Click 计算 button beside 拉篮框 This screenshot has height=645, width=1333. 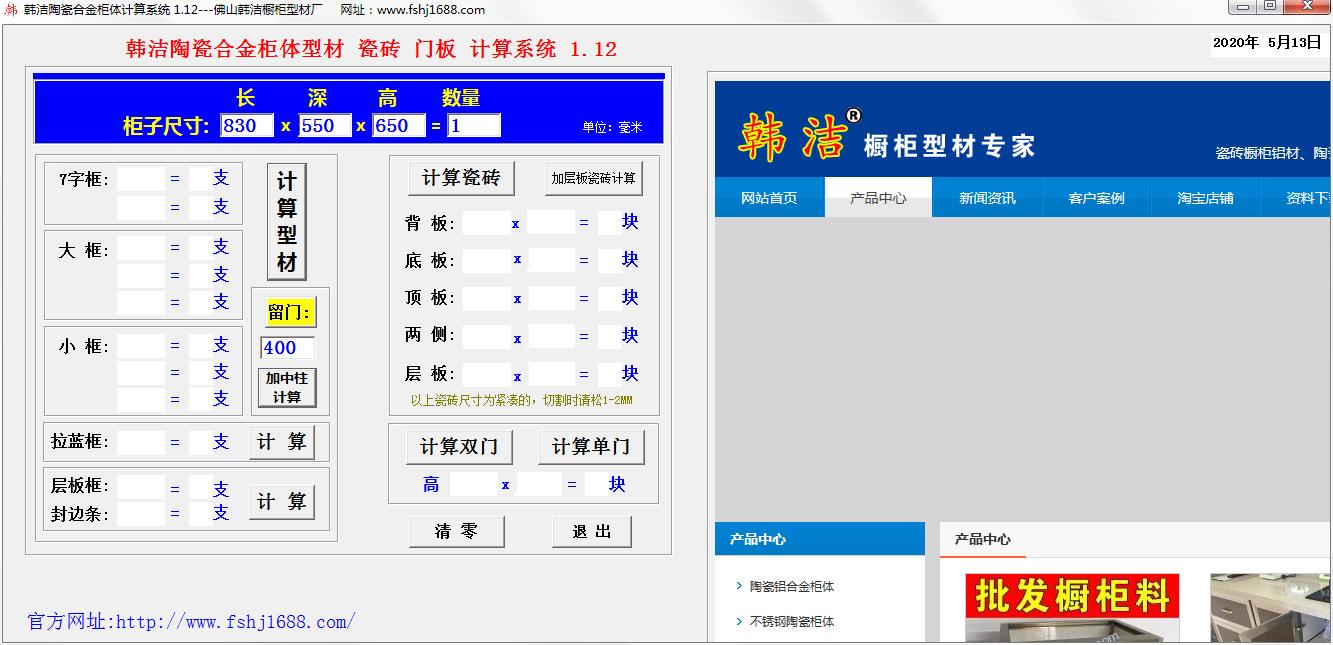click(282, 442)
